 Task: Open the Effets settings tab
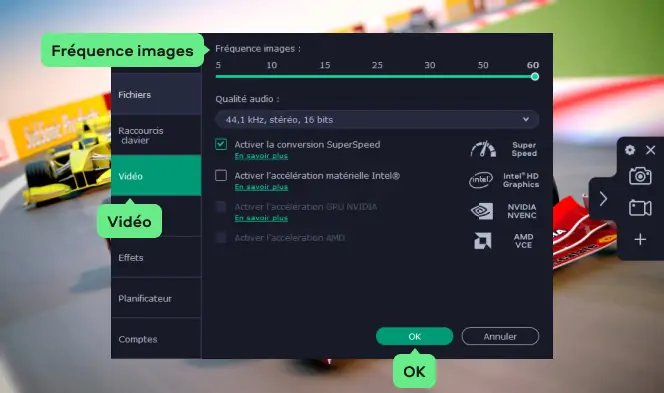(x=156, y=257)
